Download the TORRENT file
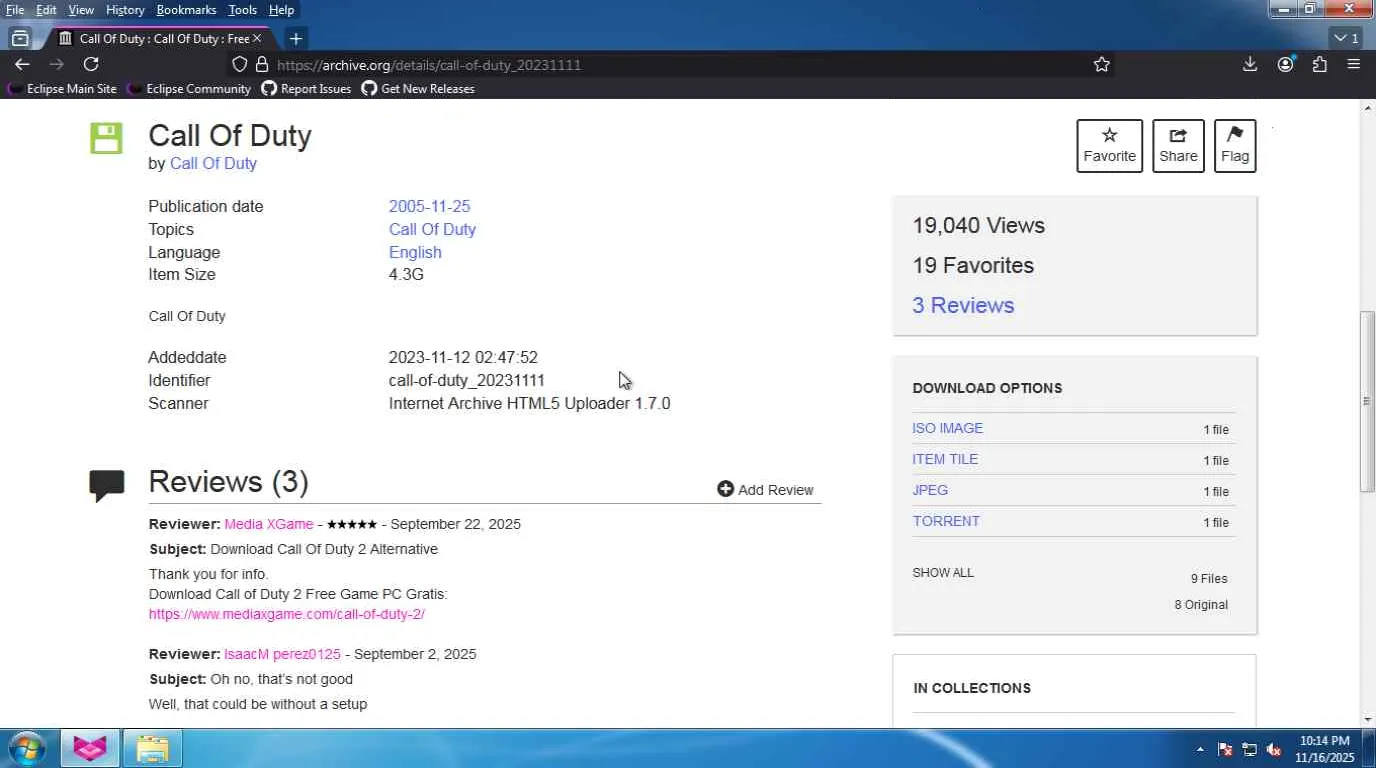This screenshot has height=768, width=1376. point(946,521)
